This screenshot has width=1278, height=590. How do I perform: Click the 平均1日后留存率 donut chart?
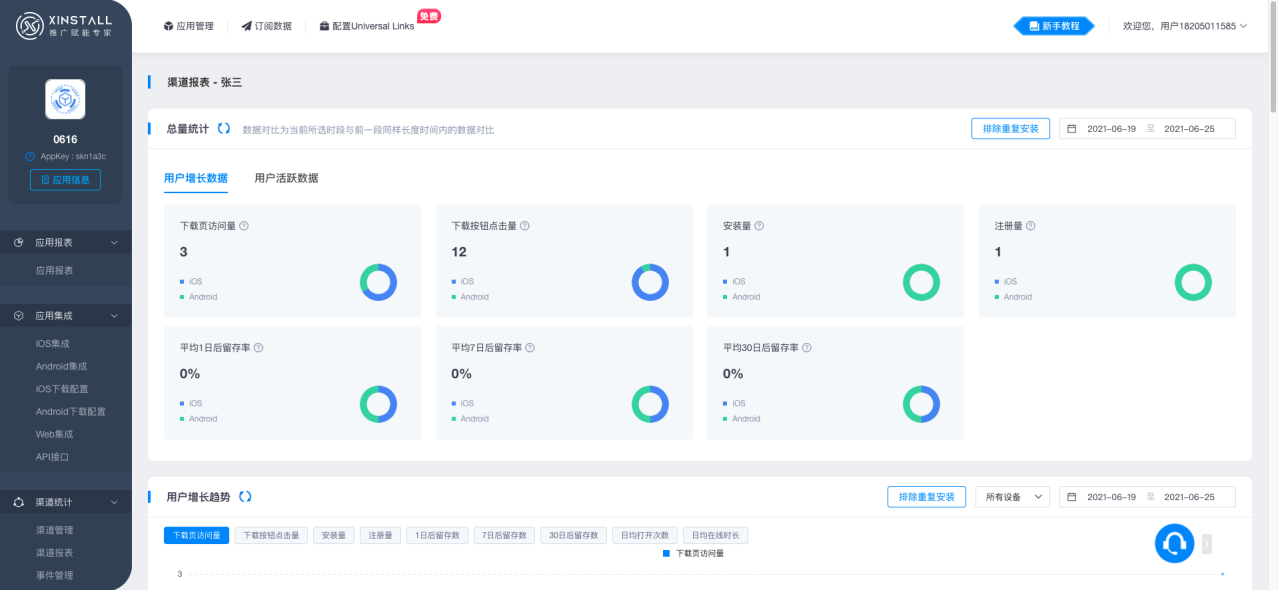[378, 404]
